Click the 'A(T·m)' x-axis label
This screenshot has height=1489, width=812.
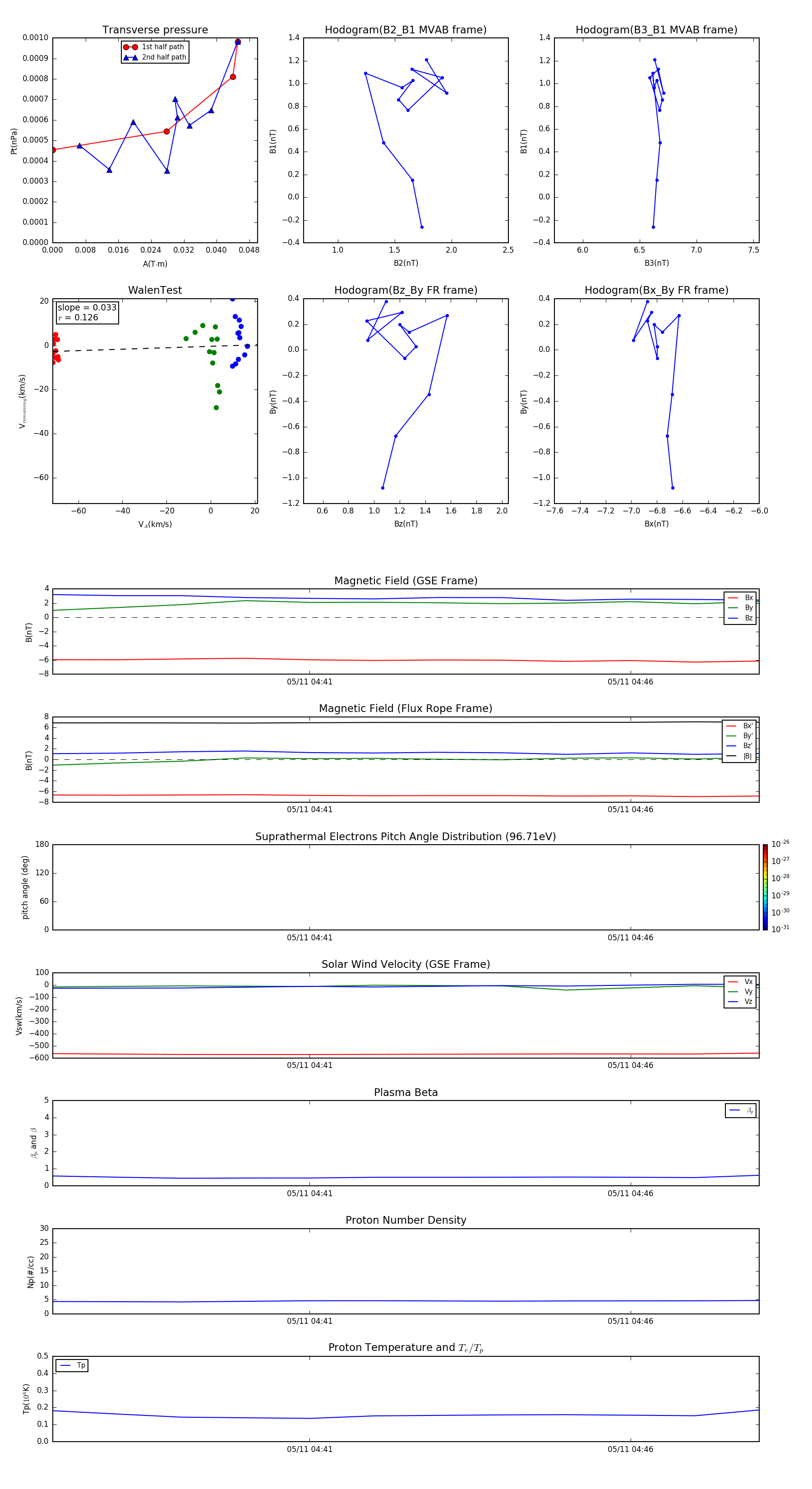pos(155,264)
